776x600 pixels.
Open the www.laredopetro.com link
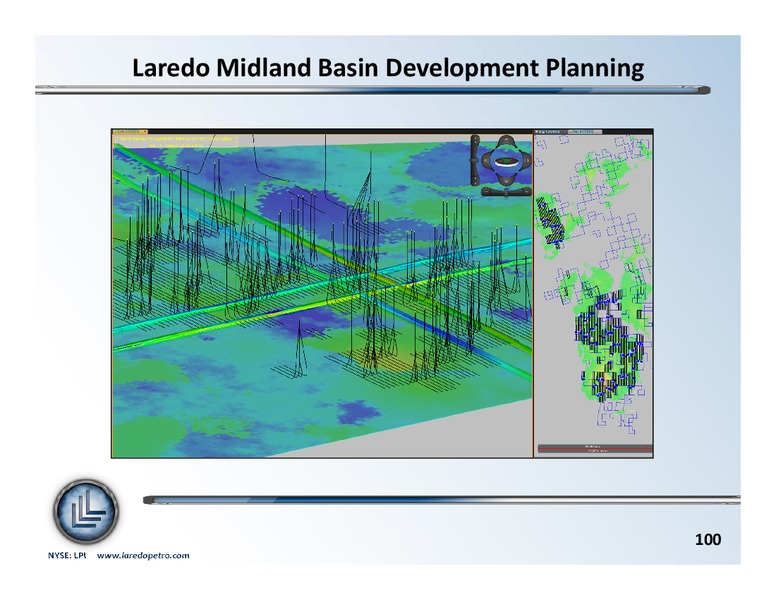click(143, 555)
